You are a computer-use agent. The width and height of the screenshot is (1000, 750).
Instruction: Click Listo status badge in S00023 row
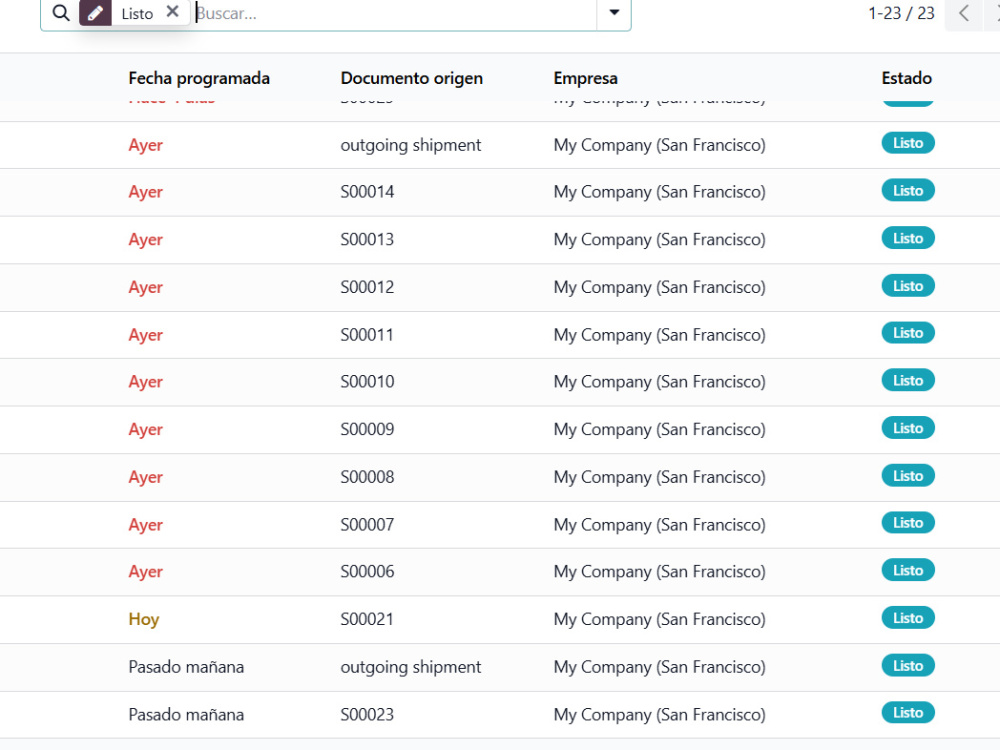[x=908, y=713]
